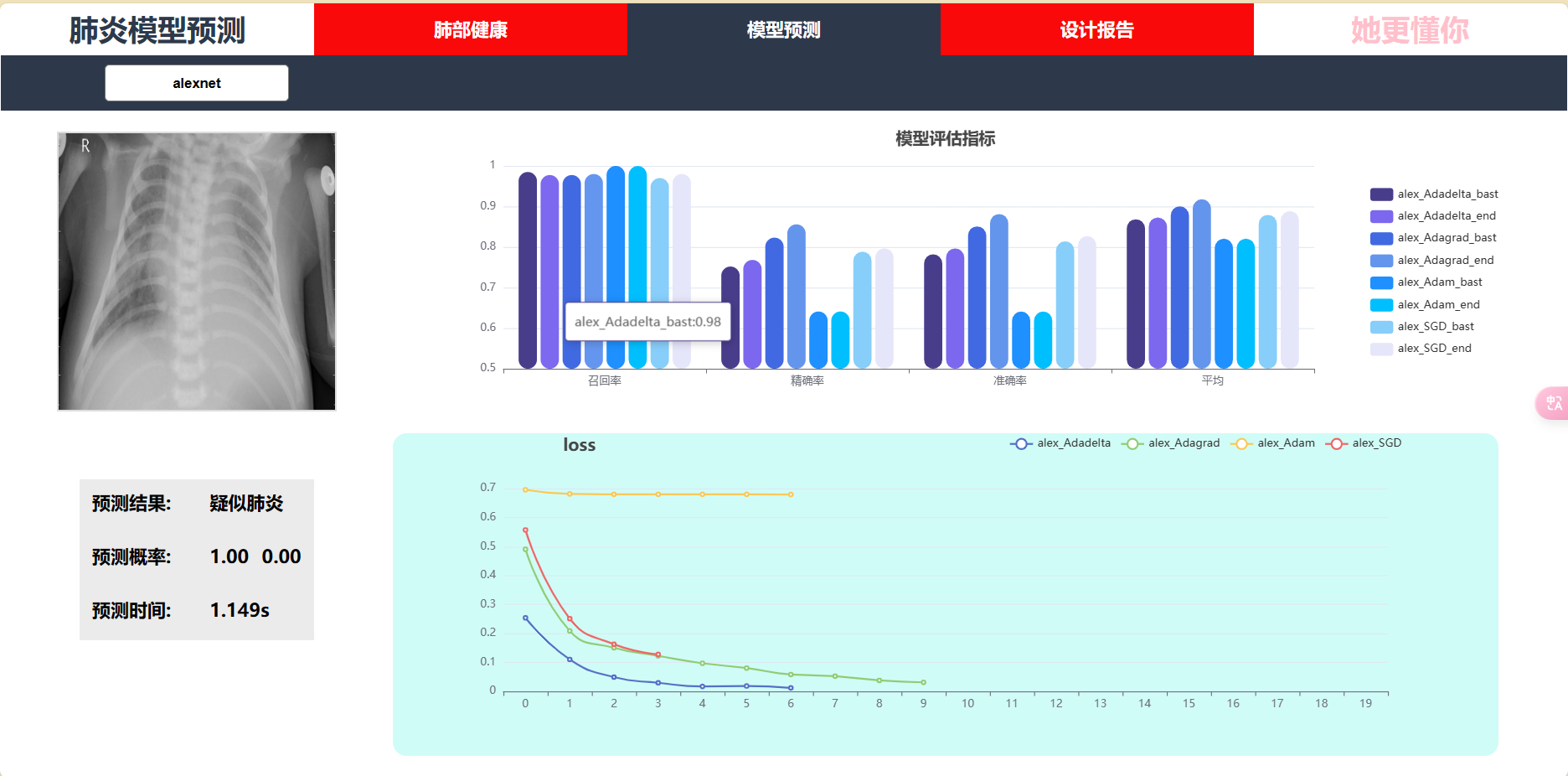The width and height of the screenshot is (1568, 776).
Task: Toggle alex_SGD_end series in legend
Action: click(1421, 349)
